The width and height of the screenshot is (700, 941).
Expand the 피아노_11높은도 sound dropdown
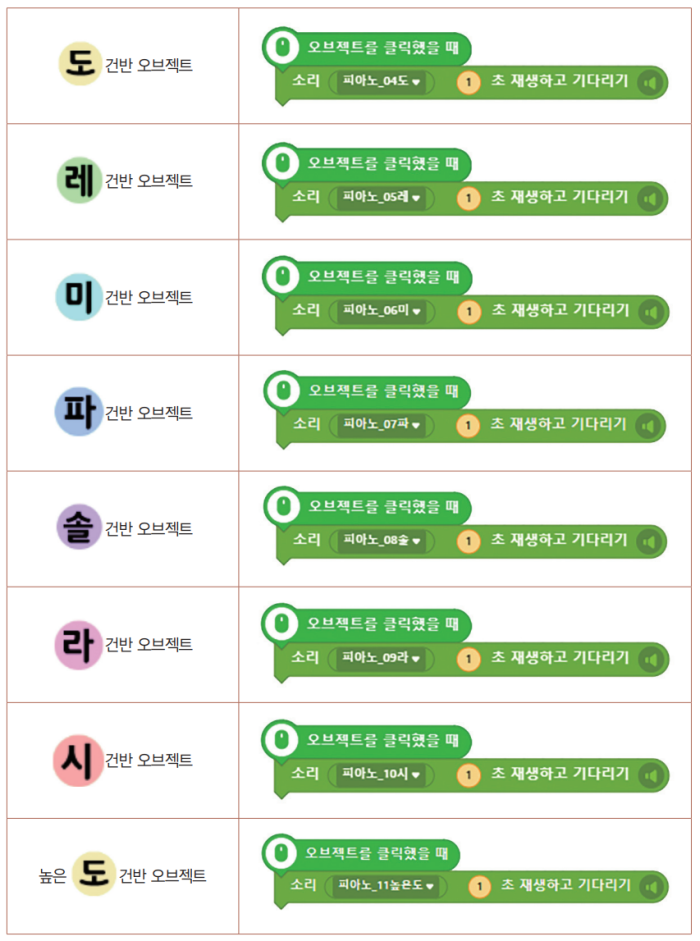(x=385, y=885)
